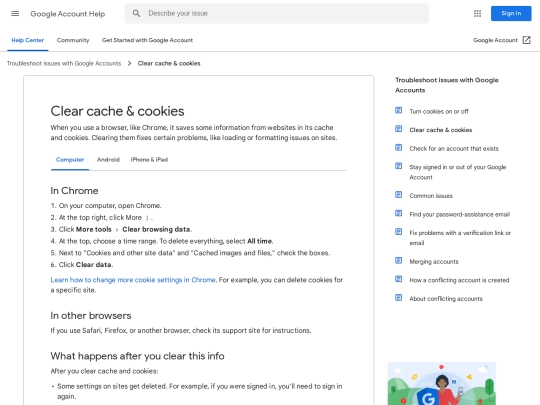The image size is (540, 405).
Task: Select the Help Center tab
Action: [x=28, y=40]
